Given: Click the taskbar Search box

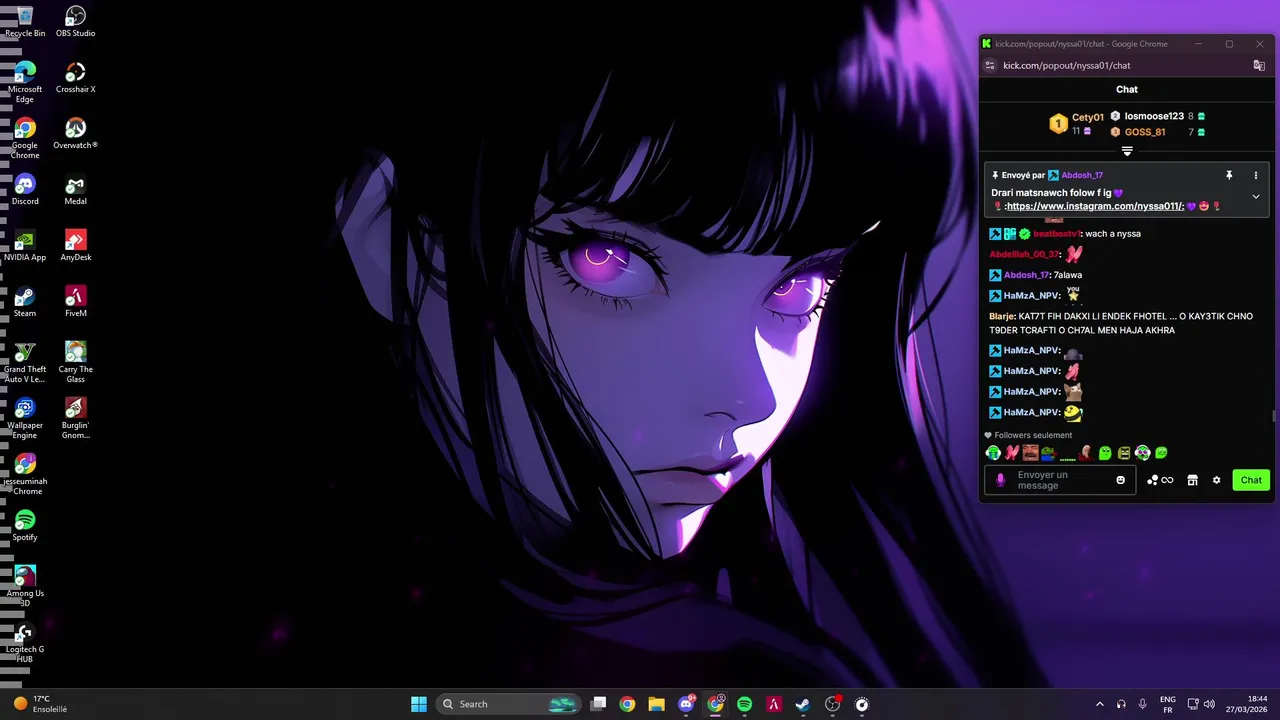Looking at the screenshot, I should (x=510, y=704).
